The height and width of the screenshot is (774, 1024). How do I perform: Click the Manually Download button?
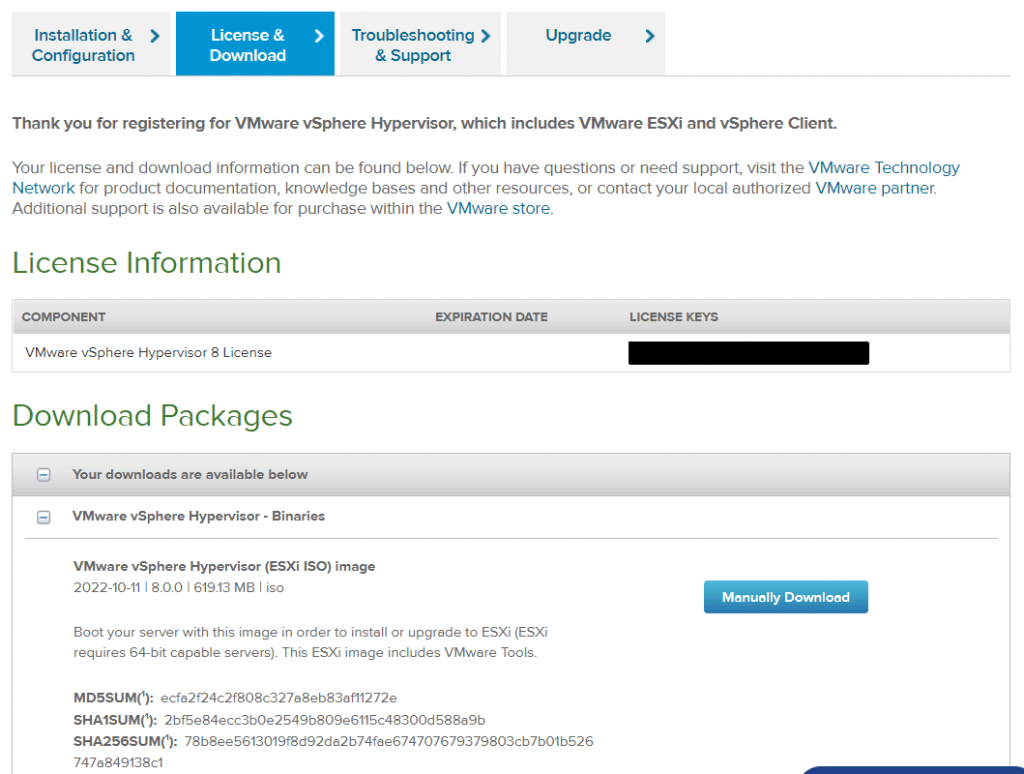[785, 596]
